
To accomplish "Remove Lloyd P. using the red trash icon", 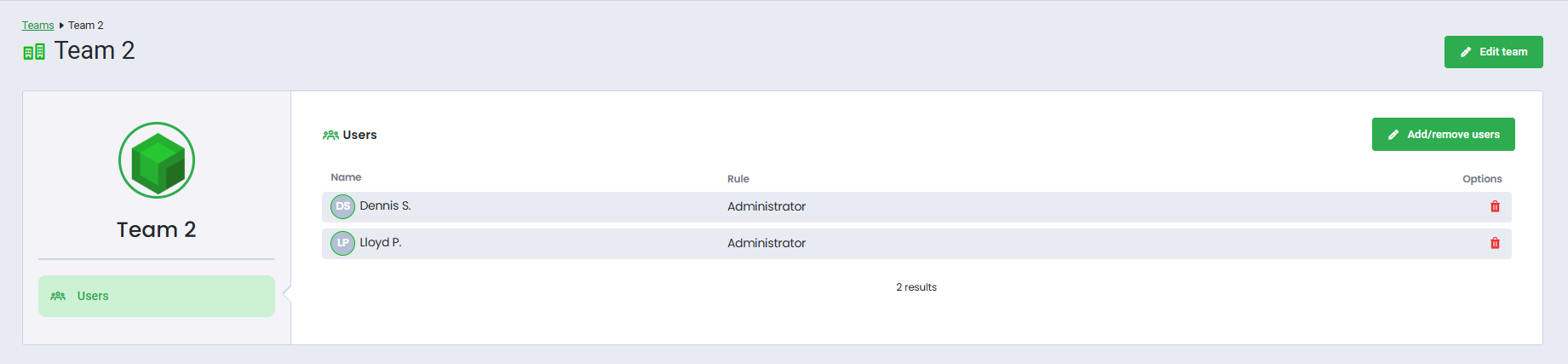I will pyautogui.click(x=1495, y=243).
